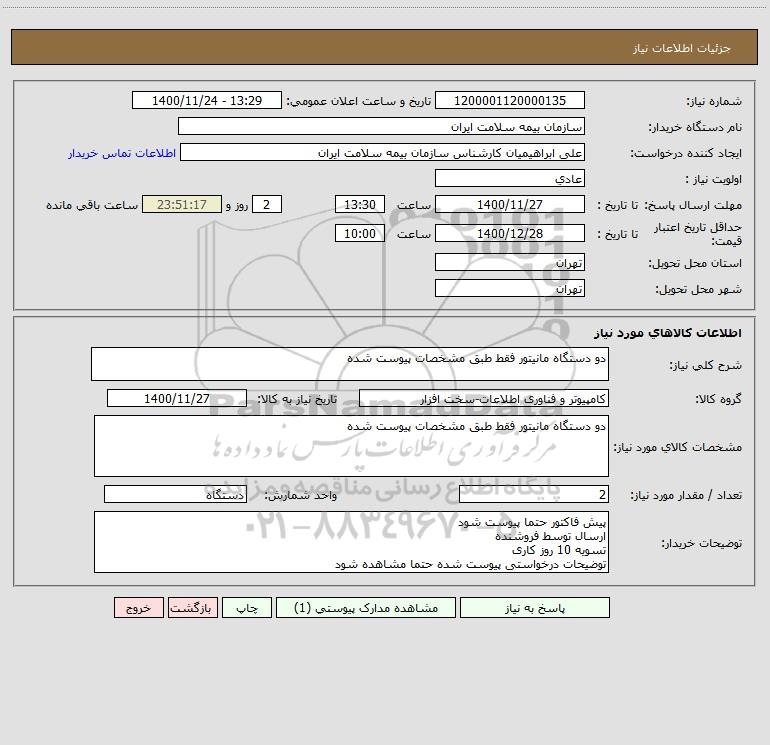Click the تاریخ و ساعت اعلان عمومی label
Viewport: 770px width, 745px height.
358,101
